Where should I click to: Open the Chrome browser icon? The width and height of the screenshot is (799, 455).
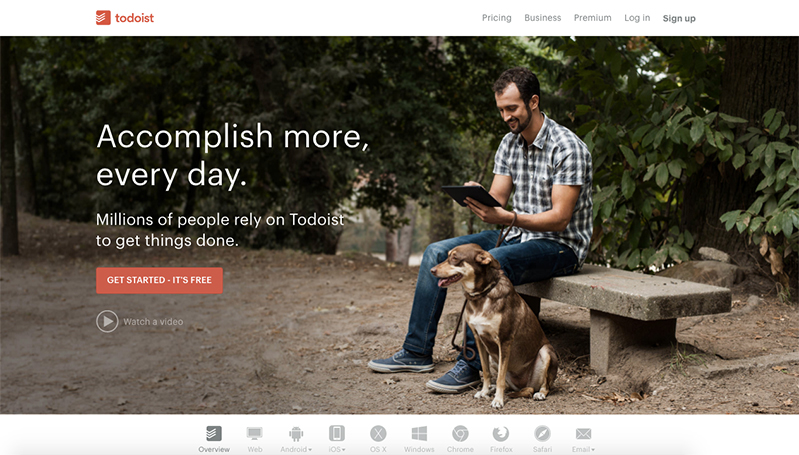click(460, 434)
